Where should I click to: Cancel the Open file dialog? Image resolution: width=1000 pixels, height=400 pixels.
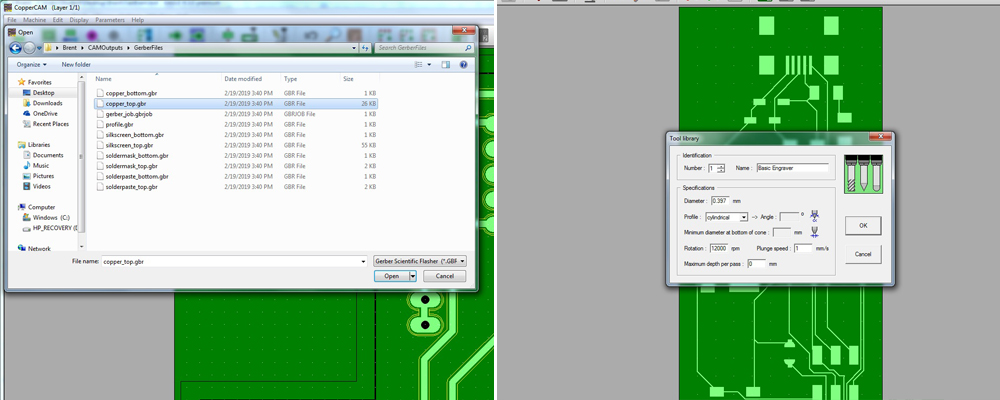point(443,276)
